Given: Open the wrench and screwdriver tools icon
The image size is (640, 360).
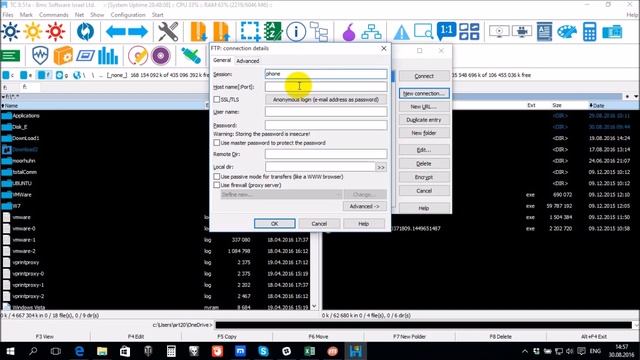Looking at the screenshot, I should coord(168,31).
